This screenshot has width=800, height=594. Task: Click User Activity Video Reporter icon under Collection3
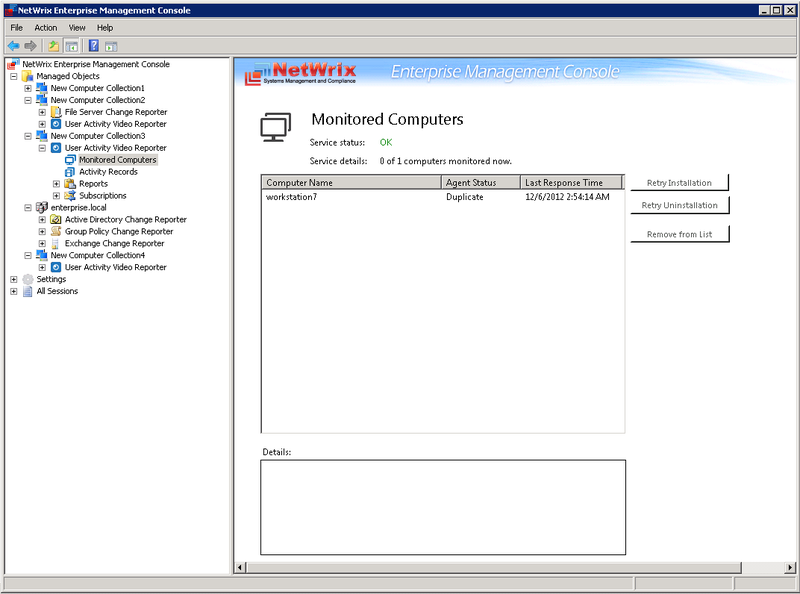56,148
